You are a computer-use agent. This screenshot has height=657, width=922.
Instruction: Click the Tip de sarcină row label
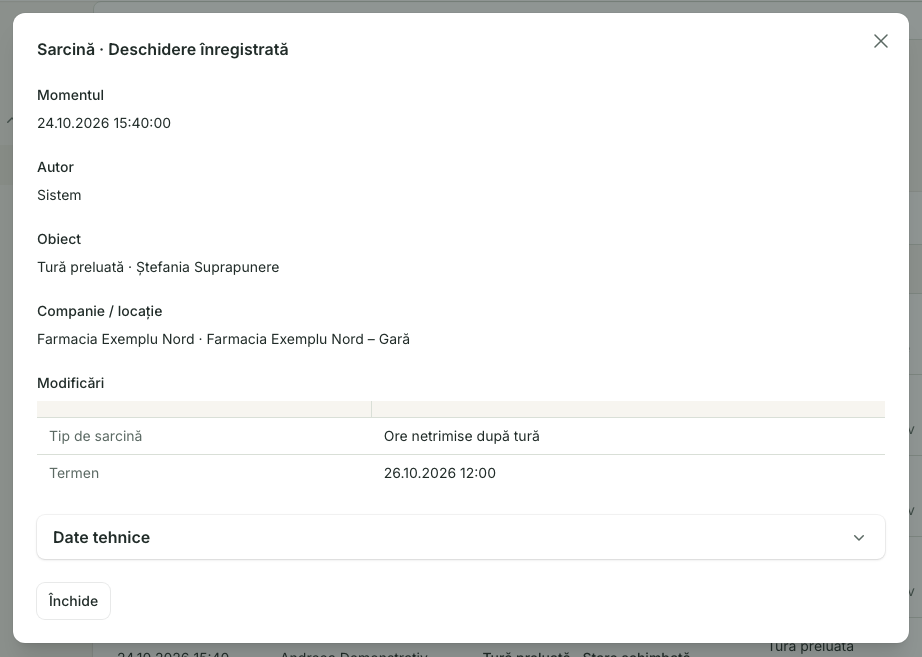[x=96, y=436]
